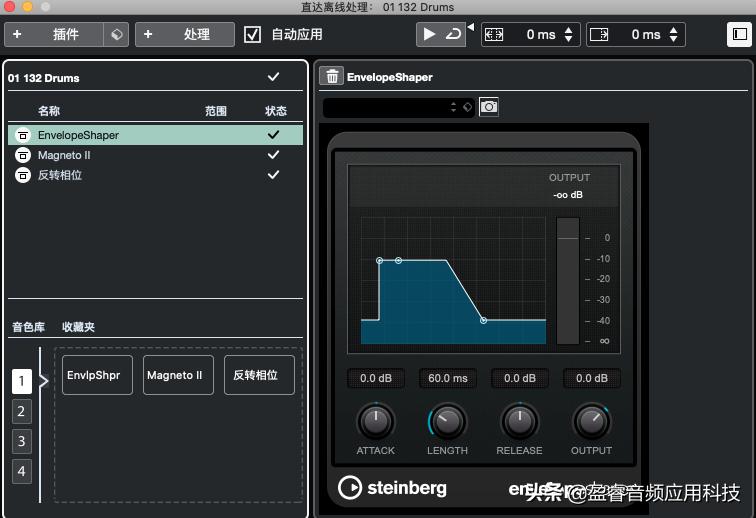Switch to the 收藏夹 tab
The image size is (756, 518).
79,327
